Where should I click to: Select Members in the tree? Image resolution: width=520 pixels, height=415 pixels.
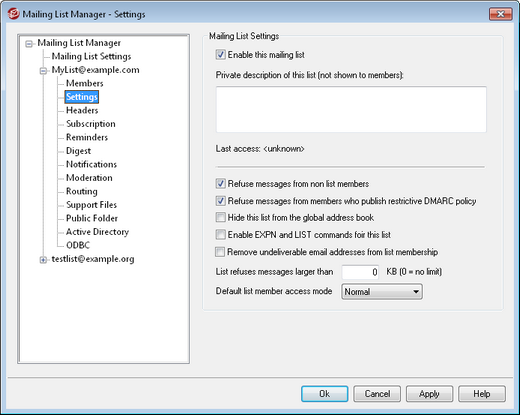pos(85,83)
